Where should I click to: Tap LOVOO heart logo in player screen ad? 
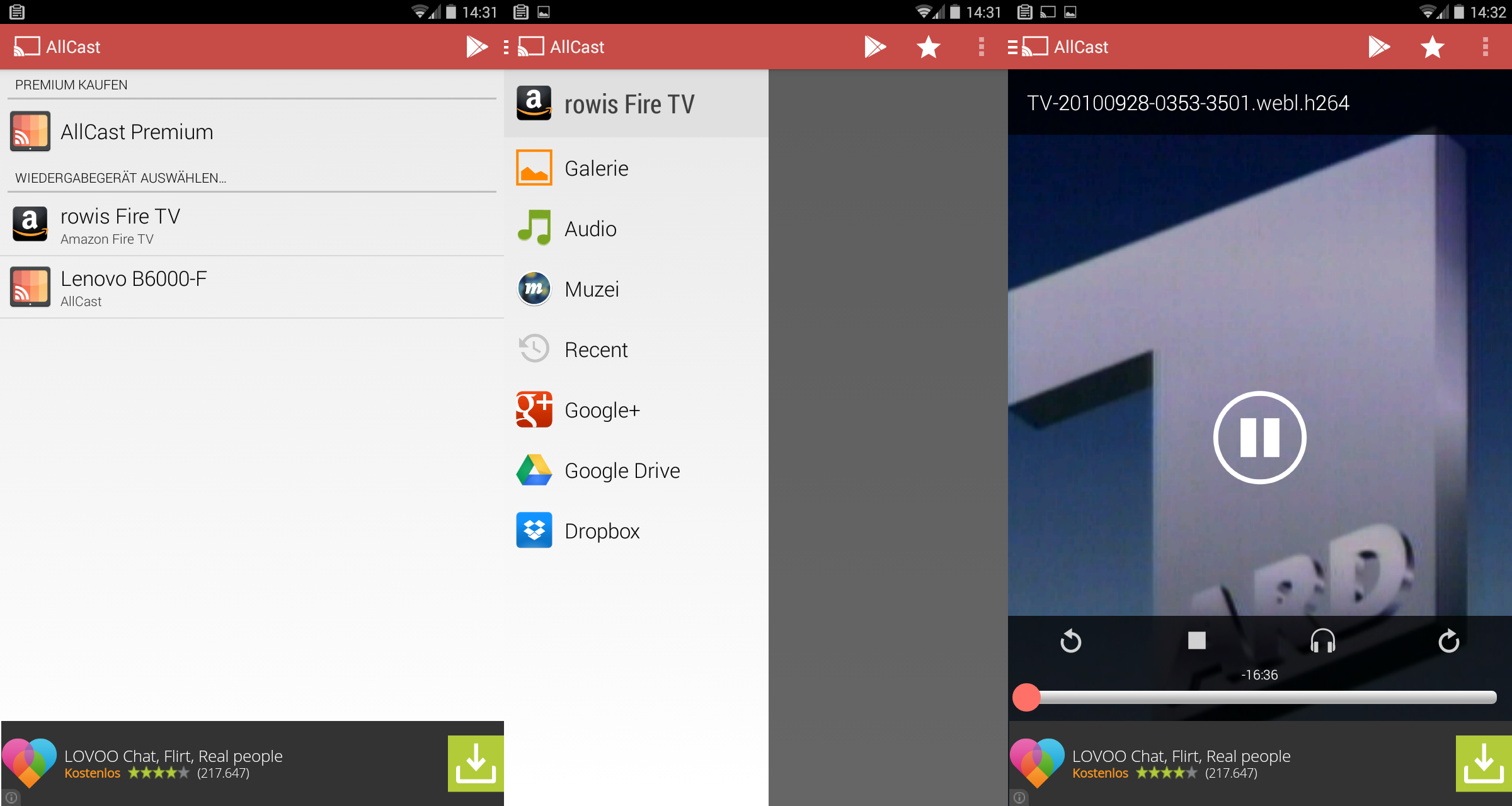tap(1037, 762)
